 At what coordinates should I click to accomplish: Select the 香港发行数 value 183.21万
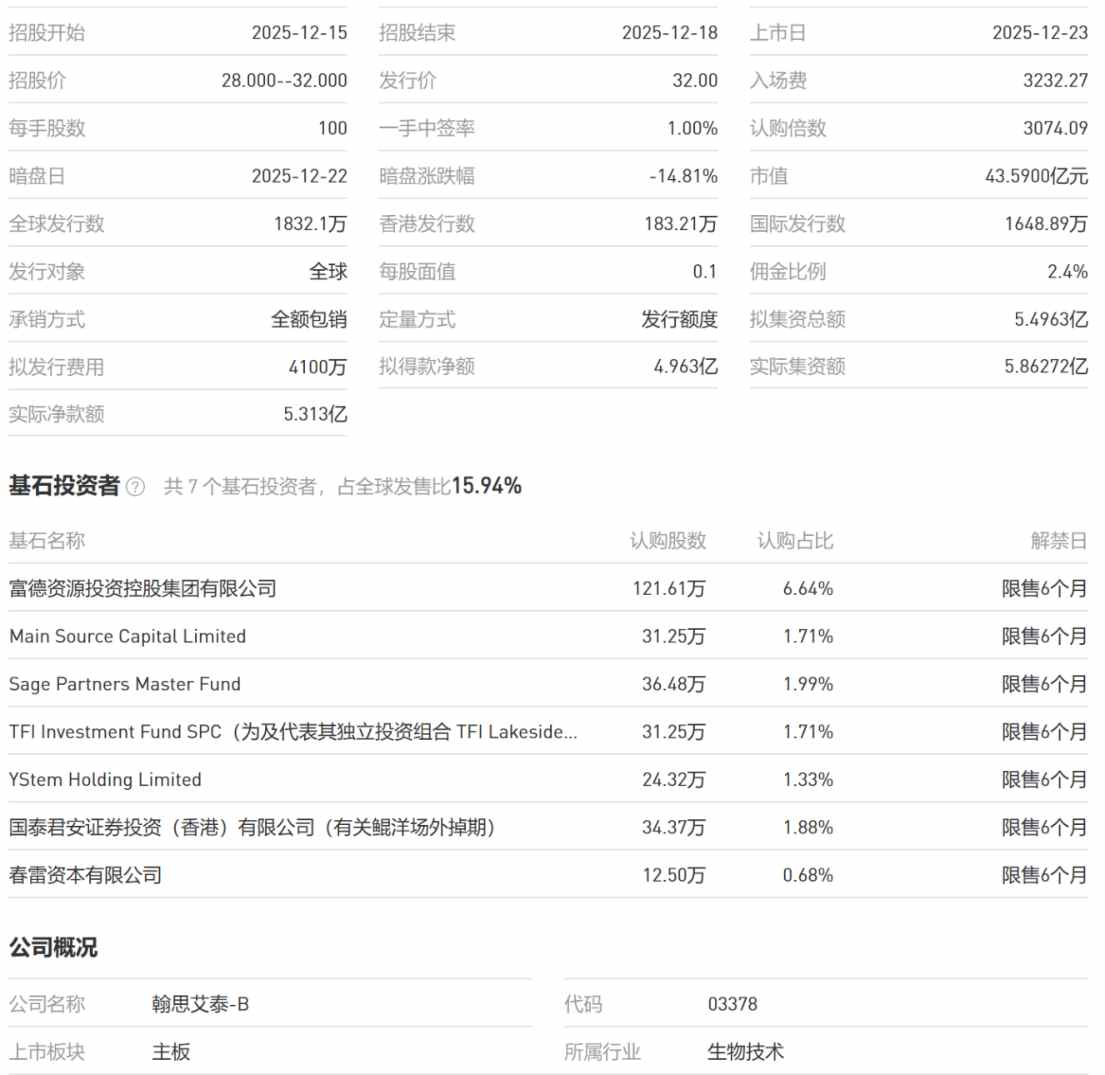click(681, 223)
